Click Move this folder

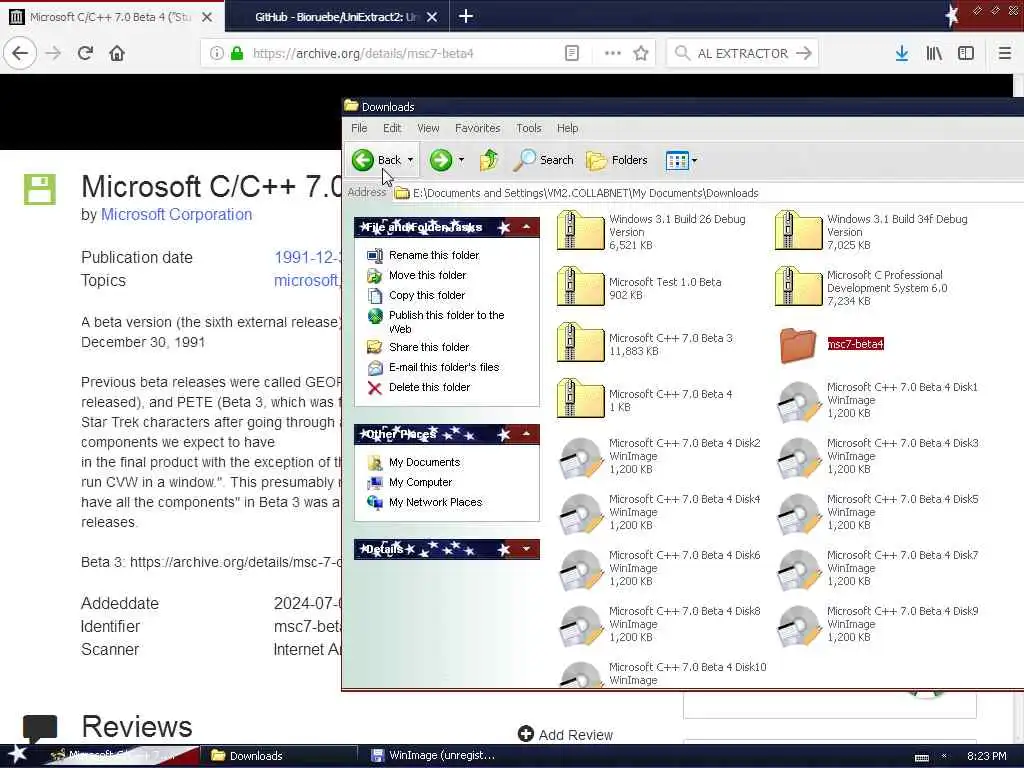pos(427,275)
